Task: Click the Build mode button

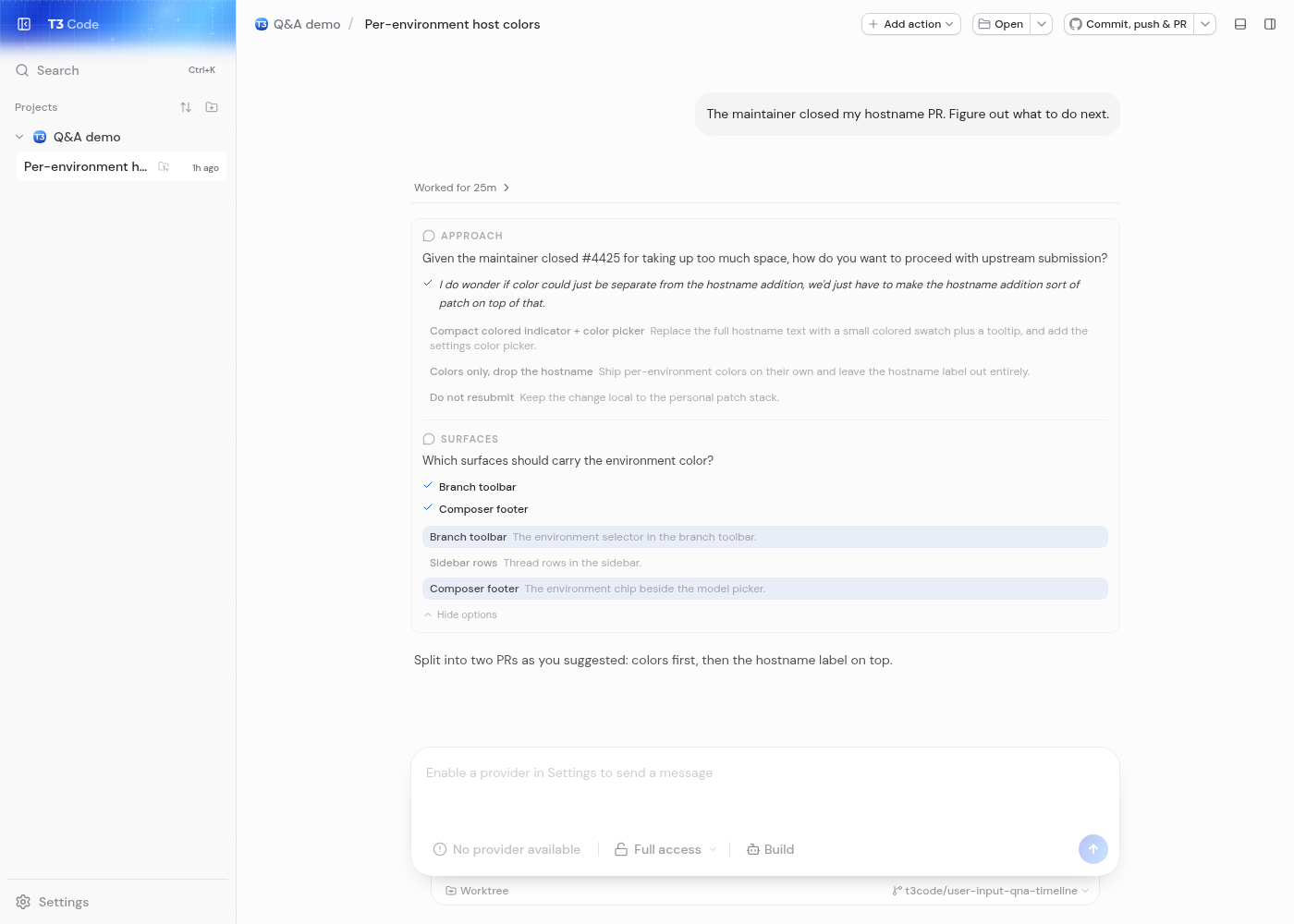Action: pyautogui.click(x=771, y=849)
